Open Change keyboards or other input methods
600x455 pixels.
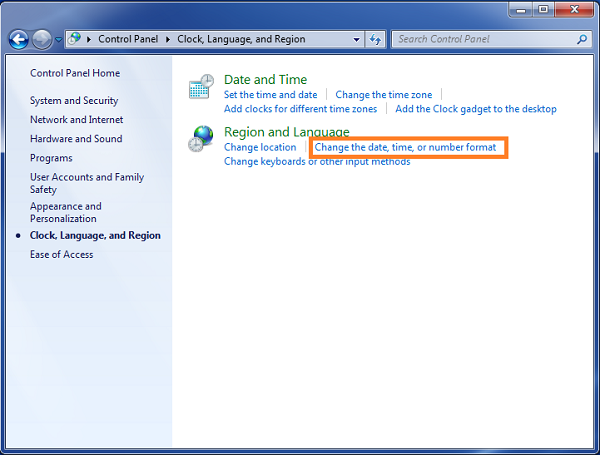[x=317, y=162]
